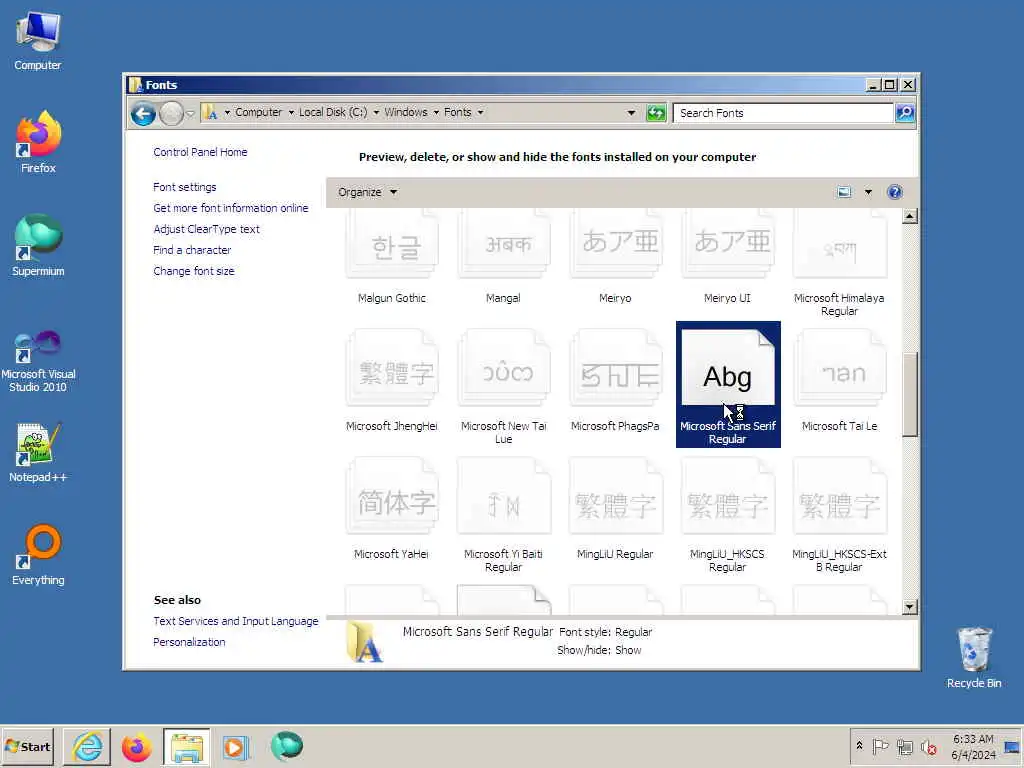
Task: Select MingLiU_HKSCS-ExtB Regular font icon
Action: tap(840, 497)
